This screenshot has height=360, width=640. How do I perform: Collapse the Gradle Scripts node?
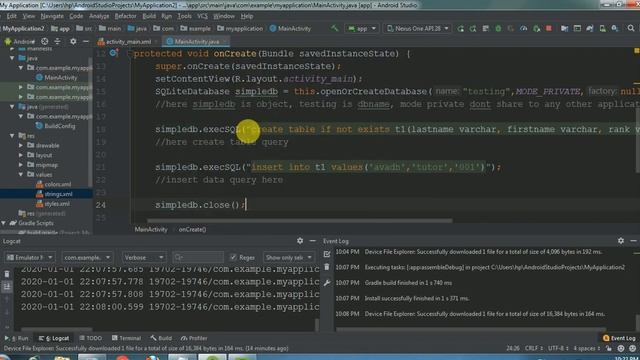[x=4, y=223]
